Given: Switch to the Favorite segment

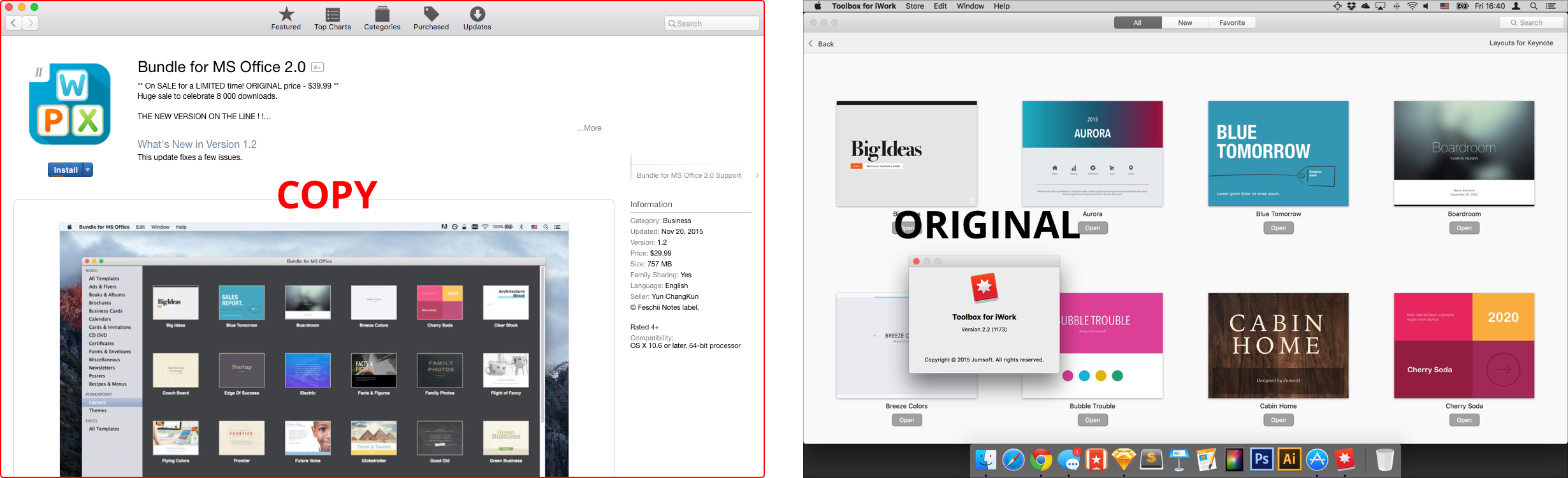Looking at the screenshot, I should (1232, 23).
